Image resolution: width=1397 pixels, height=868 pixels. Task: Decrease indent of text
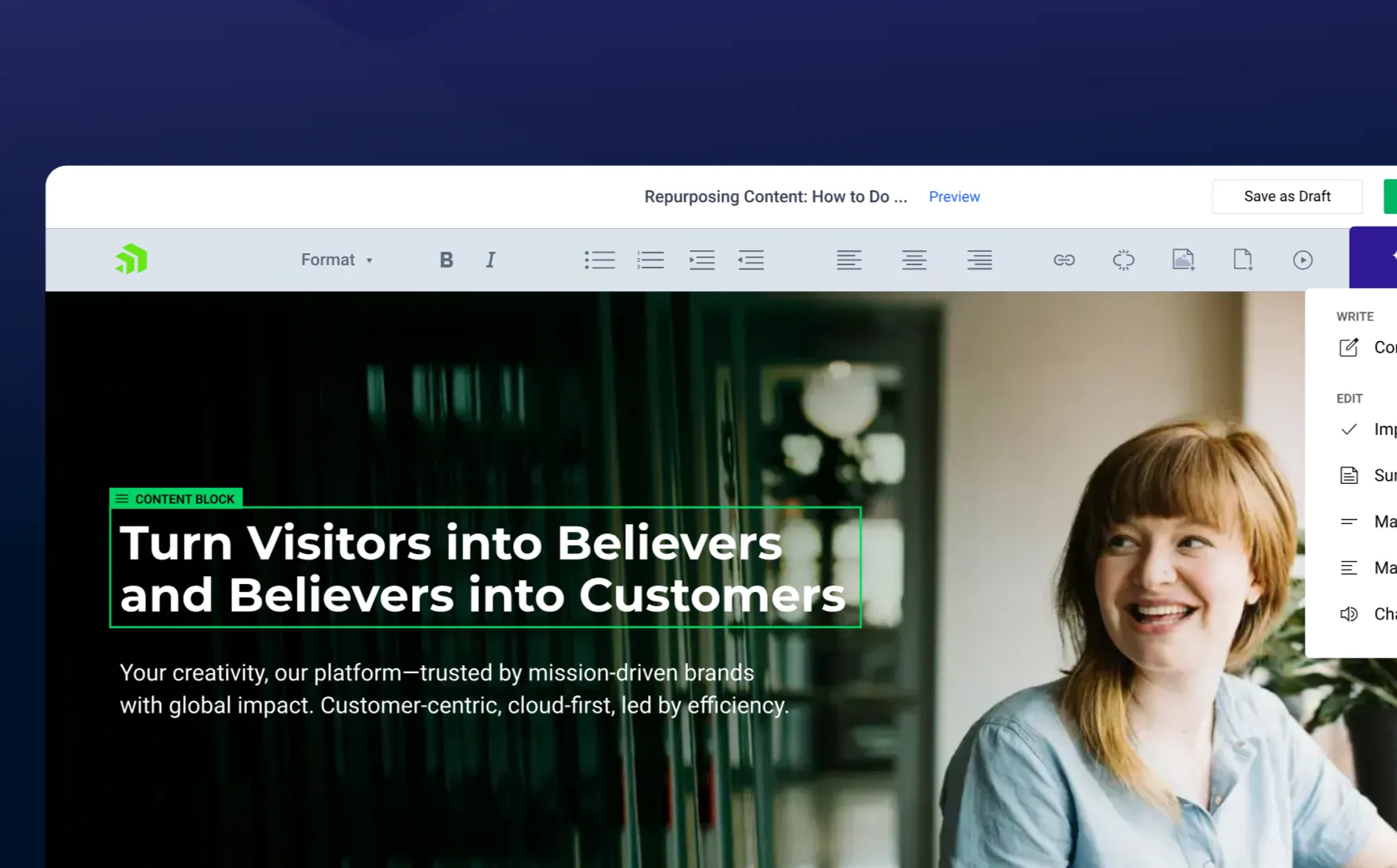(751, 260)
